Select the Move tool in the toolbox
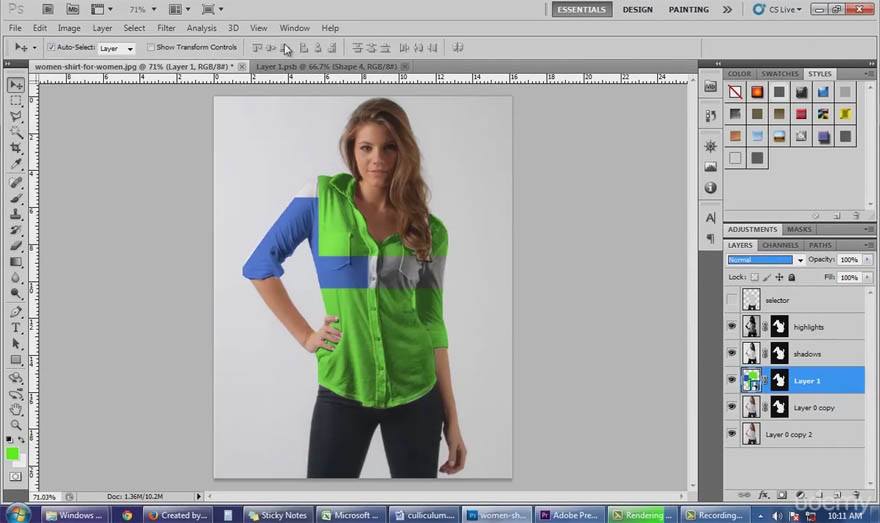 click(16, 85)
